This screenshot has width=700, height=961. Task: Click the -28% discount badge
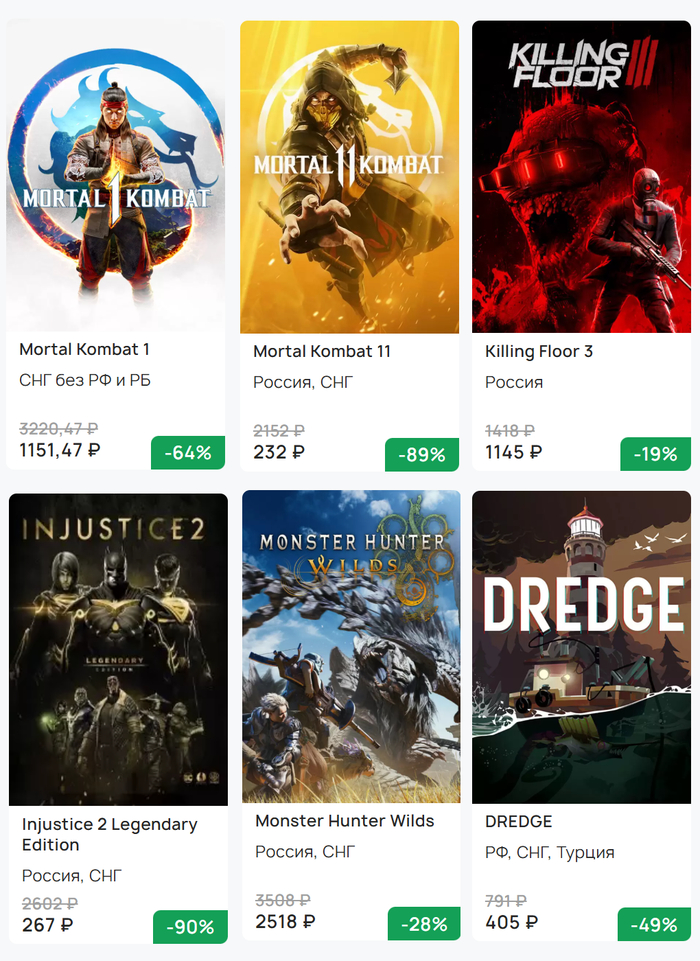[423, 924]
